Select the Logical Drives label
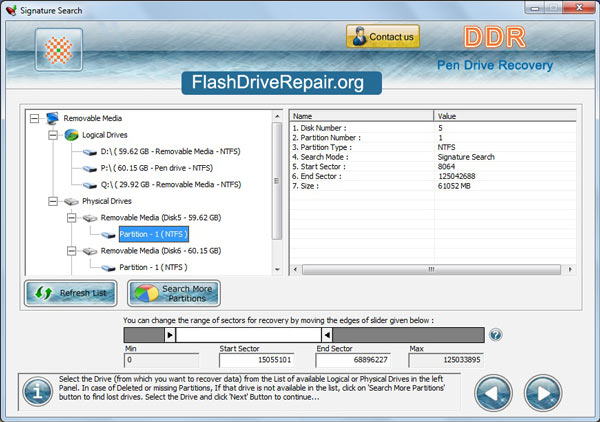The height and width of the screenshot is (422, 600). click(104, 135)
